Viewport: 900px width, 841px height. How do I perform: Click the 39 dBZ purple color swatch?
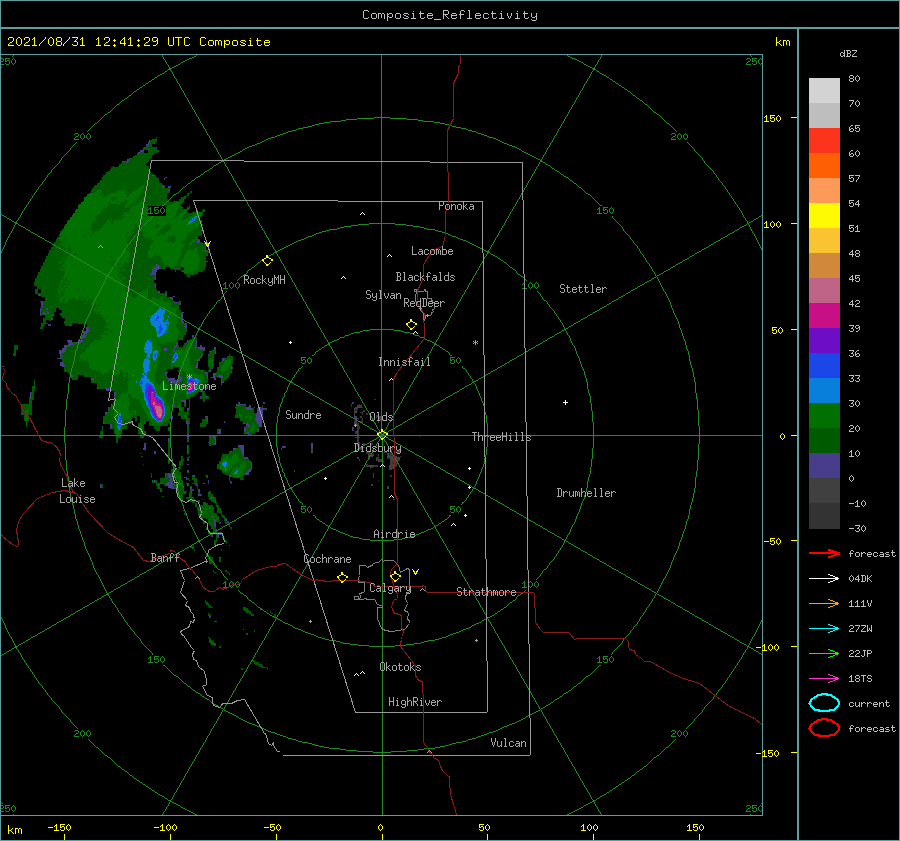coord(824,340)
